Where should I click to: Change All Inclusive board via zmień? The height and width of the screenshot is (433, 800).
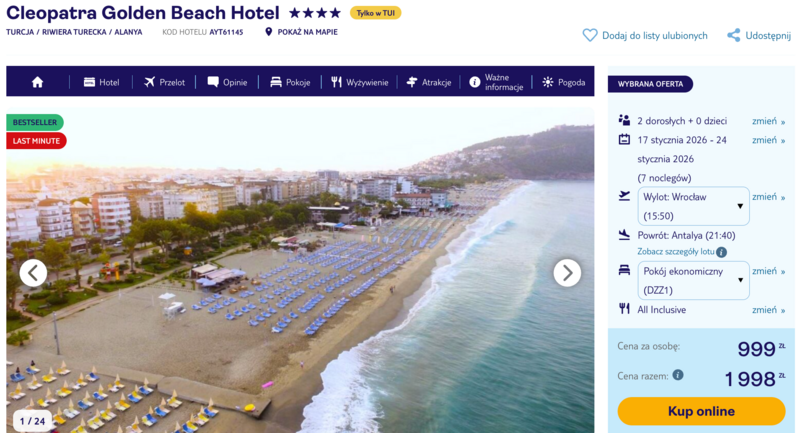(768, 310)
